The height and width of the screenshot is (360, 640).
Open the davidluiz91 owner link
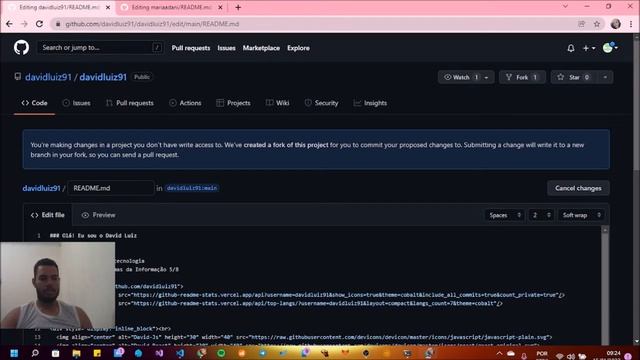point(48,77)
